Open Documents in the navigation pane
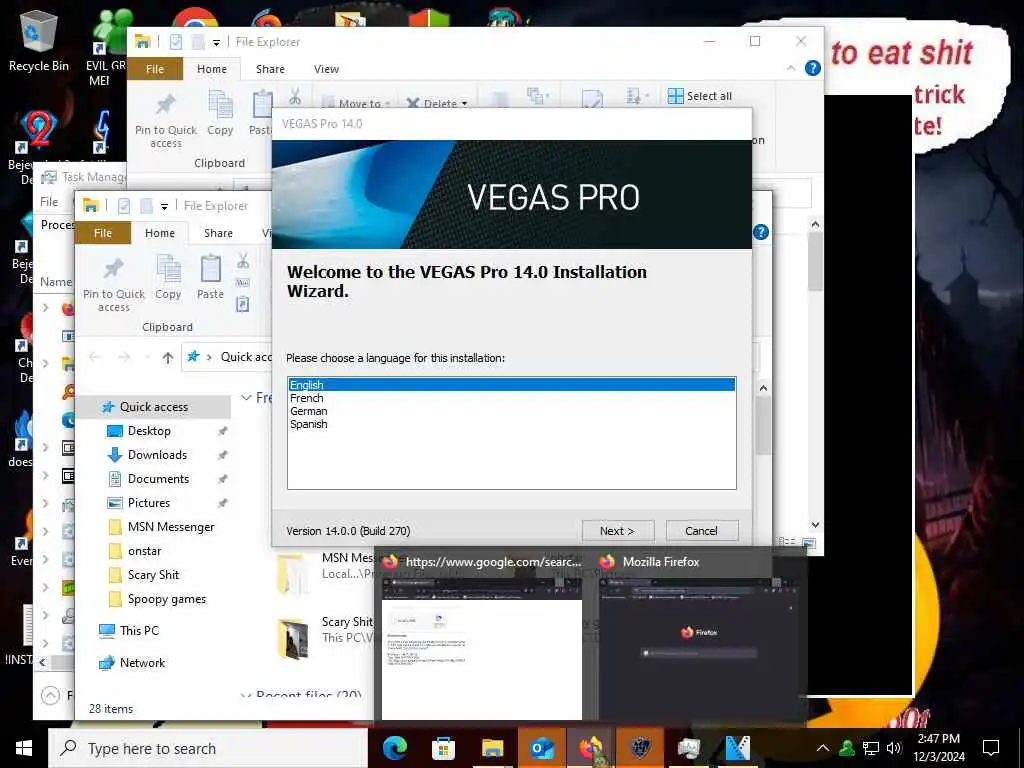 pos(158,479)
